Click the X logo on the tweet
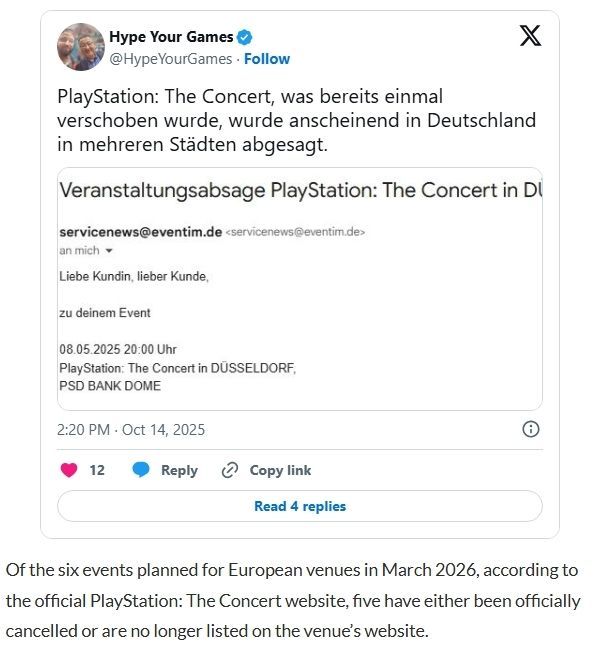The height and width of the screenshot is (649, 601). coord(531,36)
